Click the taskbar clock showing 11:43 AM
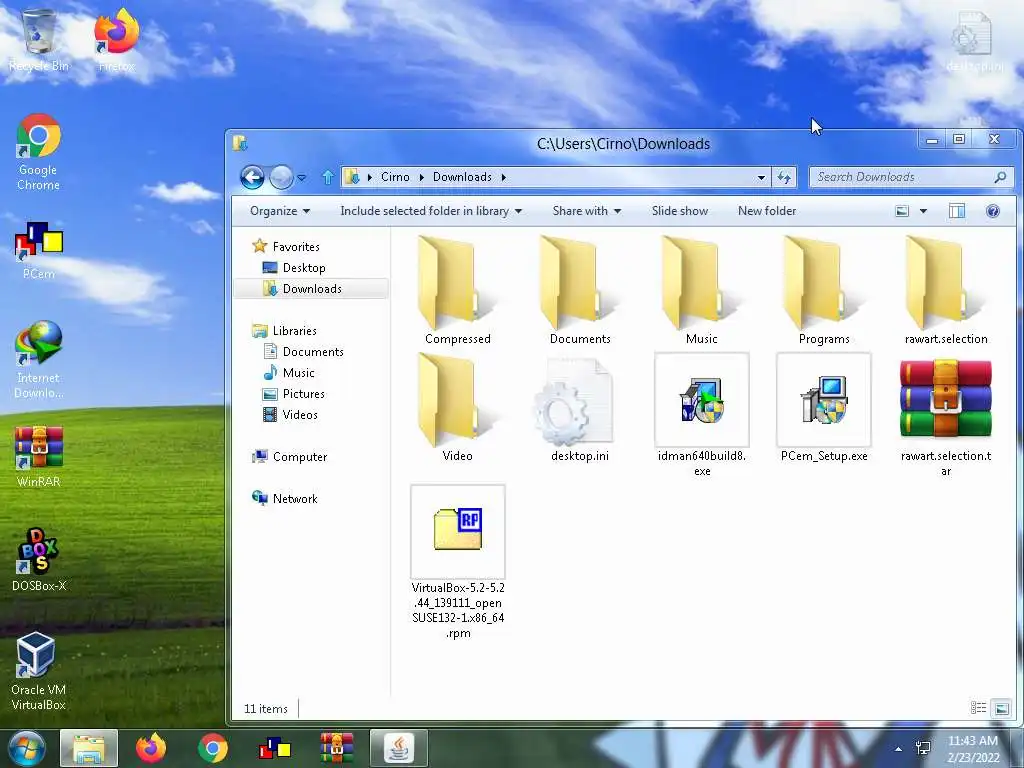This screenshot has height=768, width=1024. [973, 749]
